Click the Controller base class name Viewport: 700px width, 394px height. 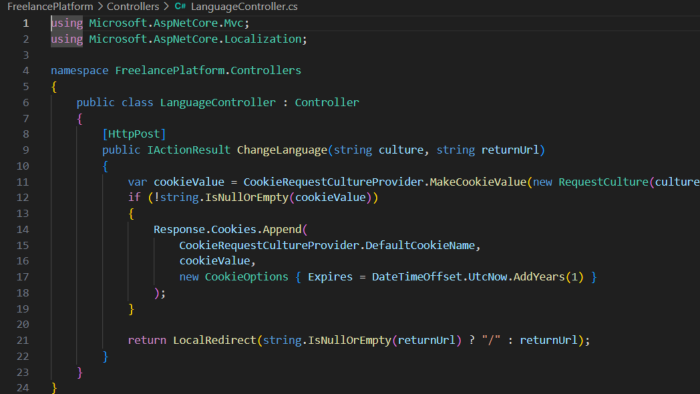pyautogui.click(x=327, y=103)
